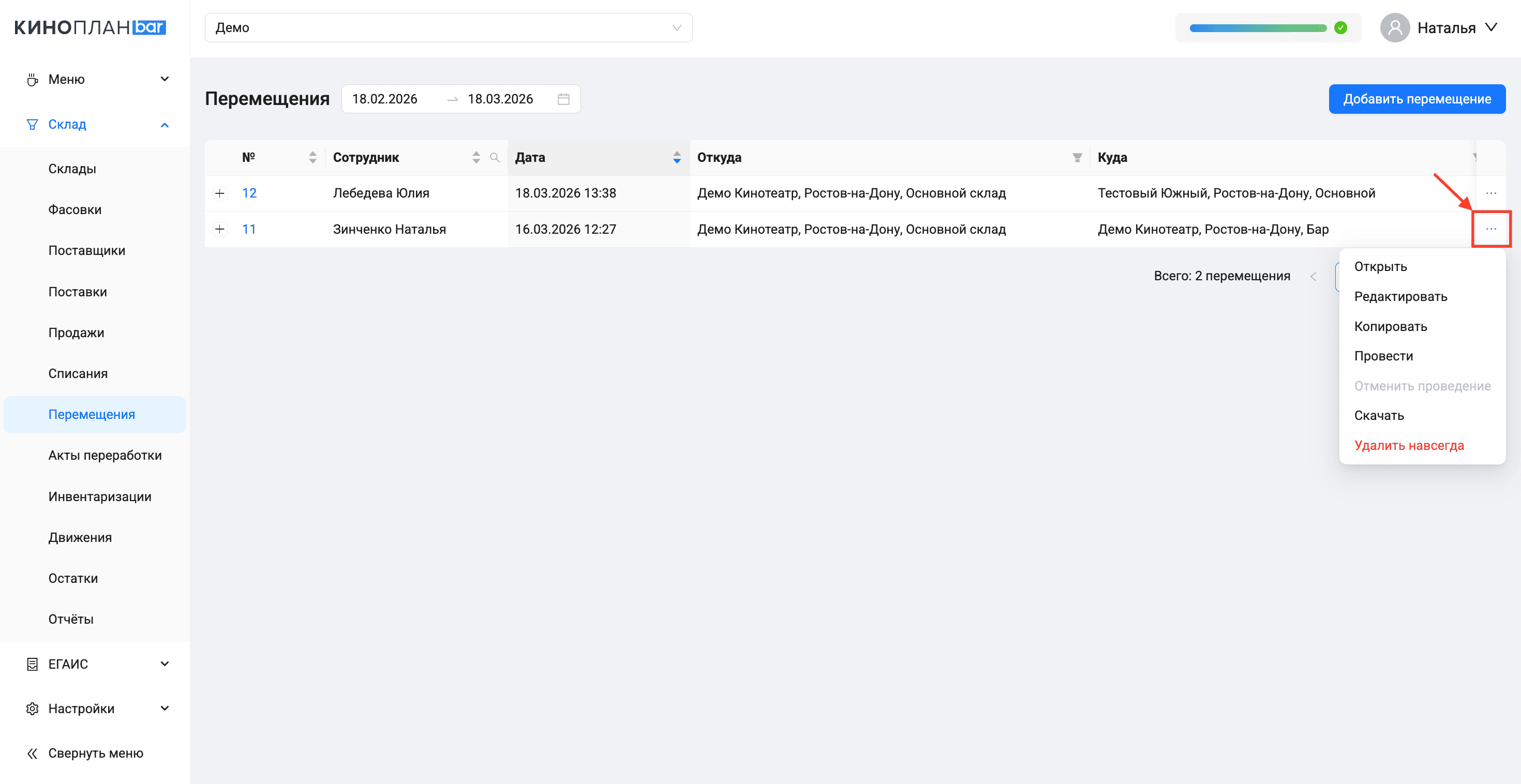Expand row 11 with plus button
1521x784 pixels.
click(x=220, y=229)
